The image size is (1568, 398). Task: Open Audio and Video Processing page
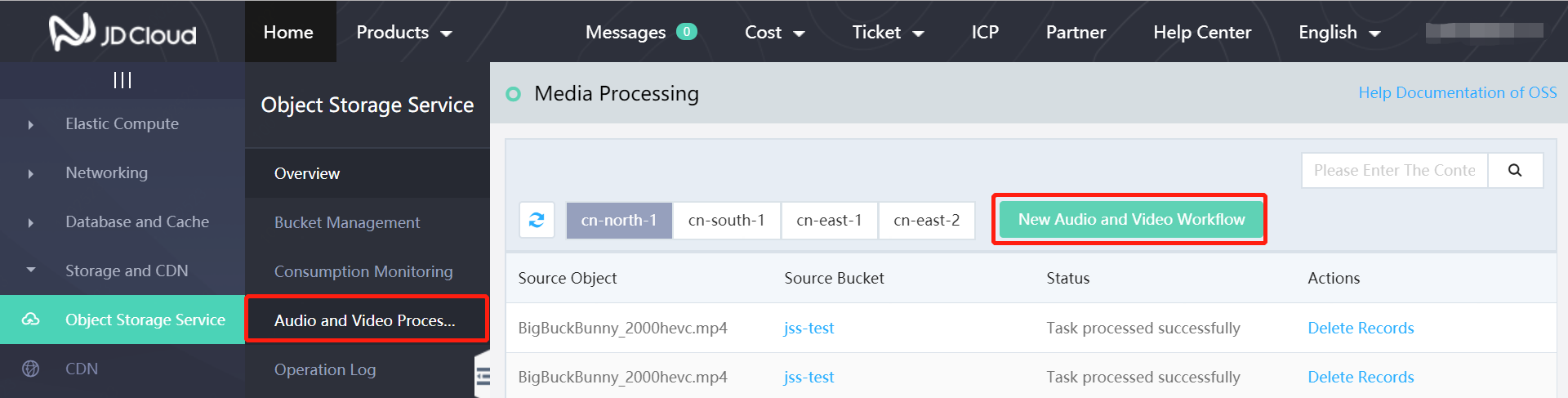pyautogui.click(x=367, y=320)
